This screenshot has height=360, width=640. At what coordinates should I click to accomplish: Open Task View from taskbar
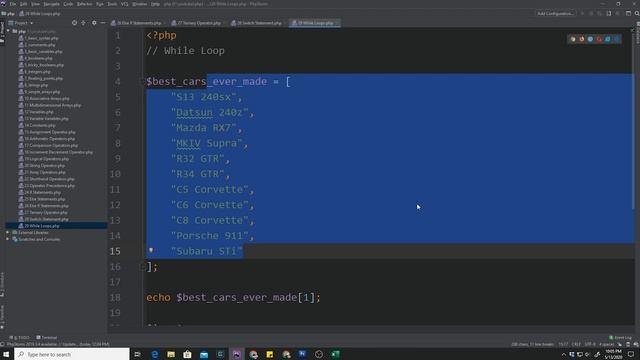pos(138,354)
